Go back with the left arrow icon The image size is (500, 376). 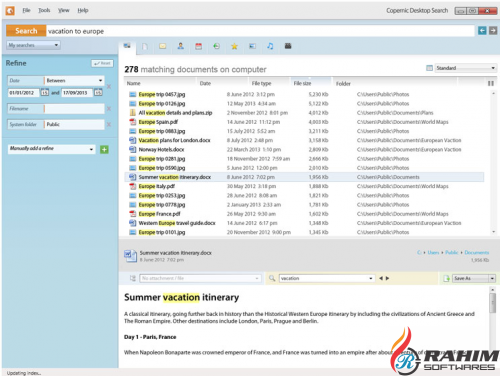click(482, 31)
